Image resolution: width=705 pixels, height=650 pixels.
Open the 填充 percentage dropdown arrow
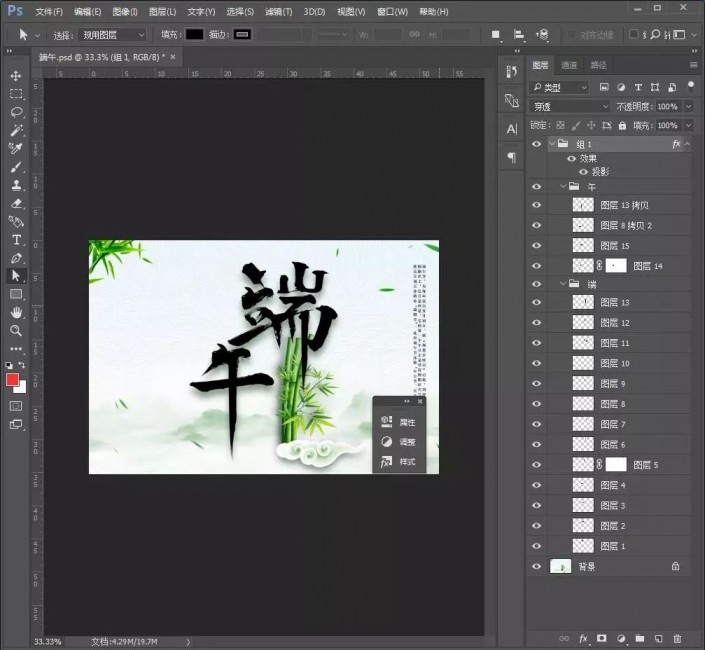(688, 125)
